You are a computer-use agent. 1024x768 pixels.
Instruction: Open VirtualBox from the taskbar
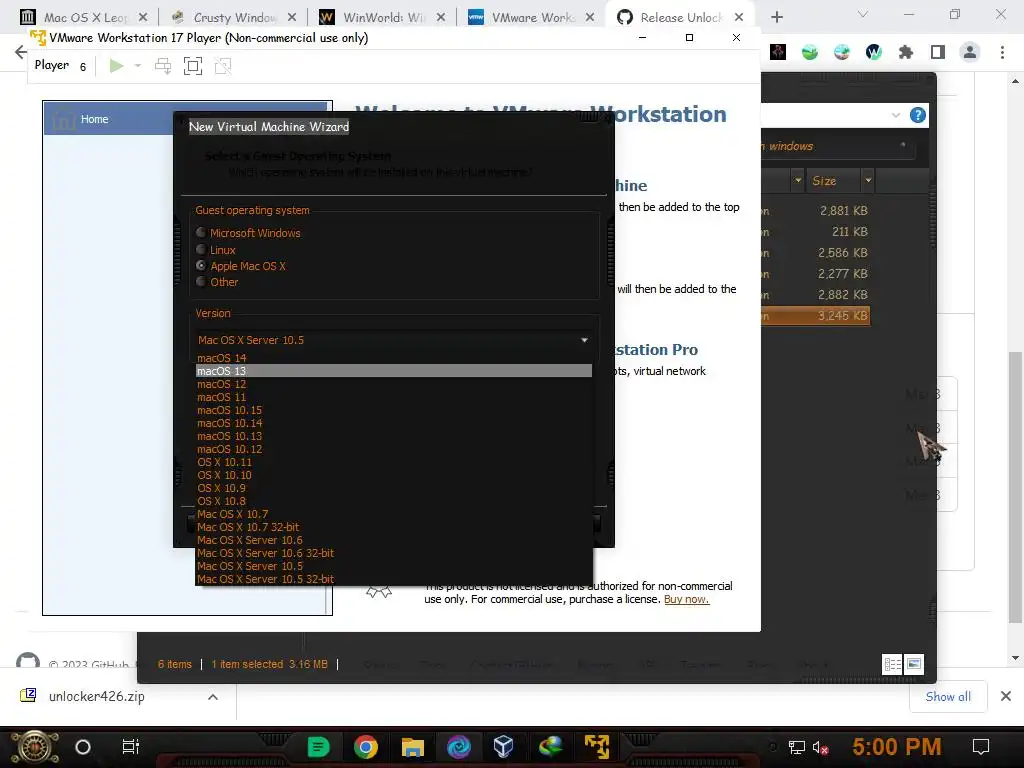[x=504, y=746]
